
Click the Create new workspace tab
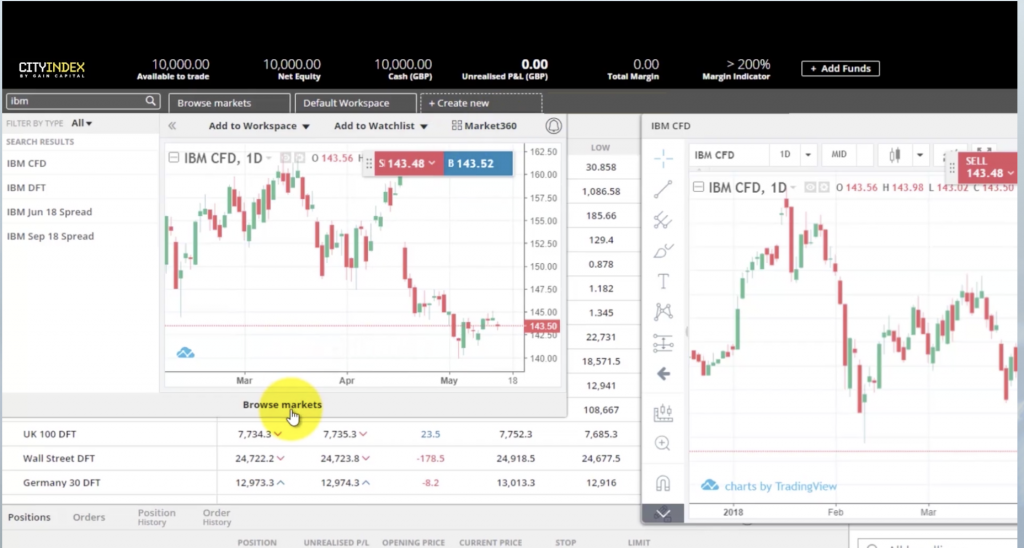481,103
